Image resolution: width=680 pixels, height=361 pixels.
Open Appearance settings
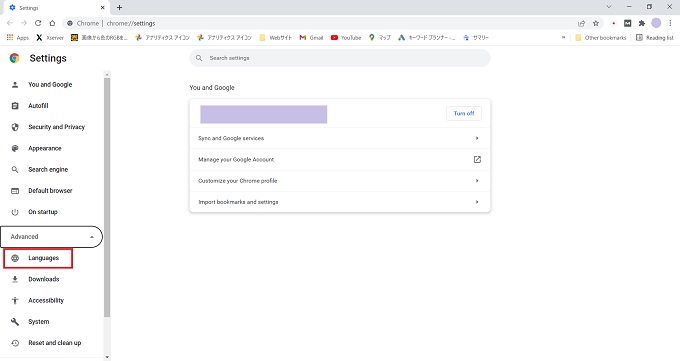45,148
